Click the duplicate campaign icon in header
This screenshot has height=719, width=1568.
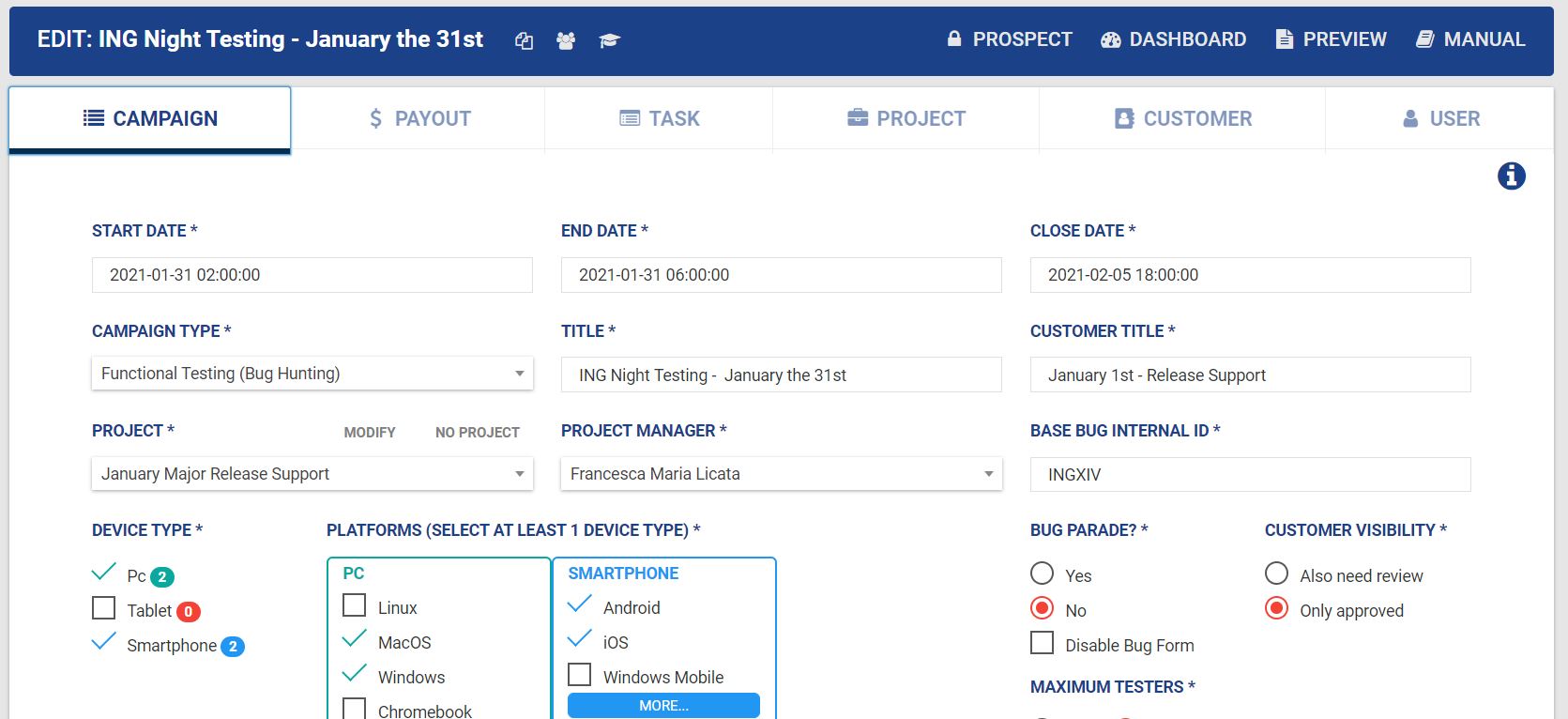[525, 40]
